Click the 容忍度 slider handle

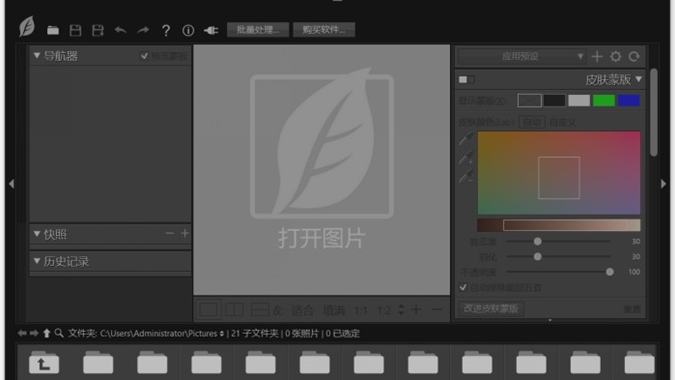pyautogui.click(x=538, y=241)
